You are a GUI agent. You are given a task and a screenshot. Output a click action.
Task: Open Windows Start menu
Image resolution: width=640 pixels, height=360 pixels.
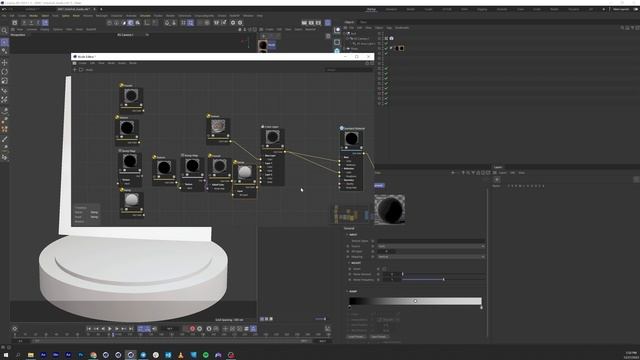pyautogui.click(x=6, y=355)
